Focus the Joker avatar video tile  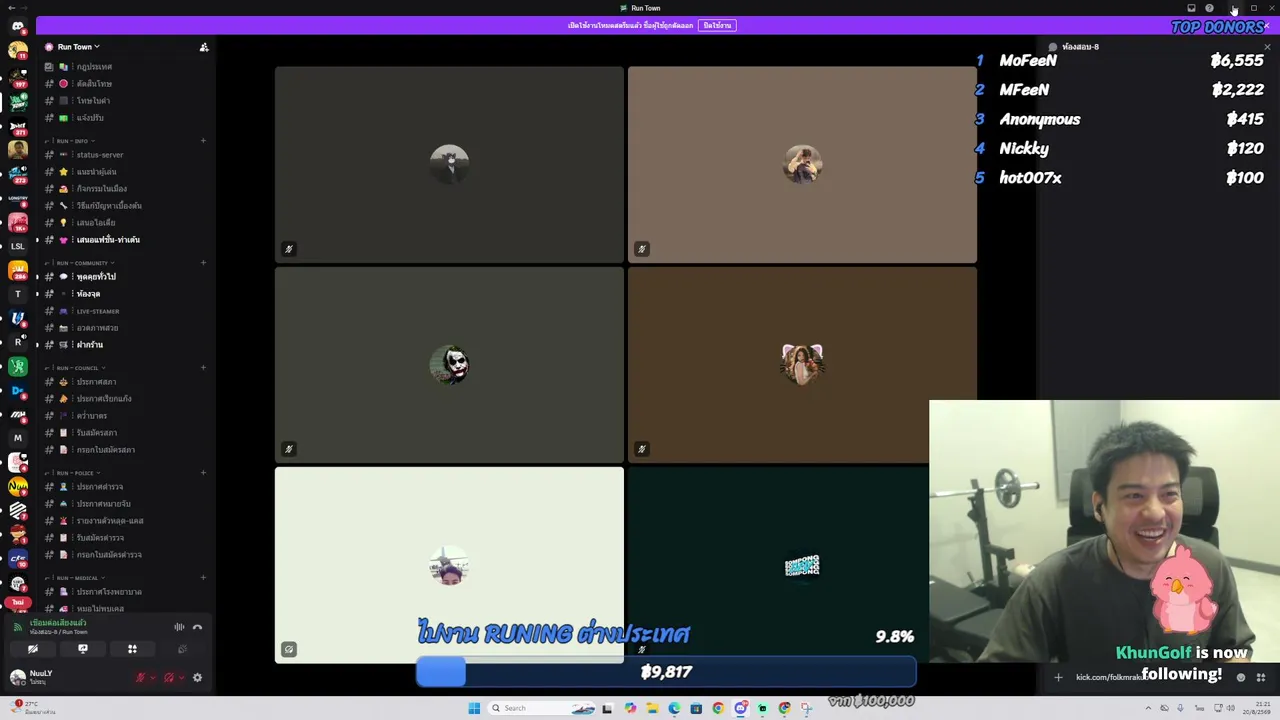click(449, 365)
